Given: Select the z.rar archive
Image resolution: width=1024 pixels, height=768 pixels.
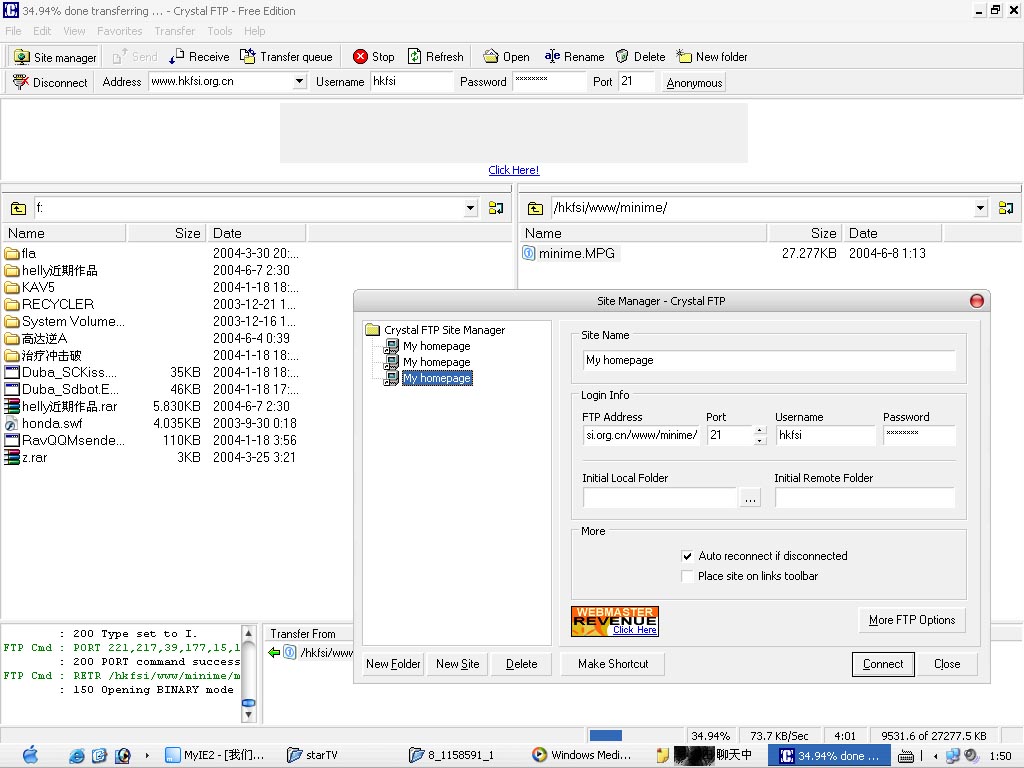Looking at the screenshot, I should point(26,457).
